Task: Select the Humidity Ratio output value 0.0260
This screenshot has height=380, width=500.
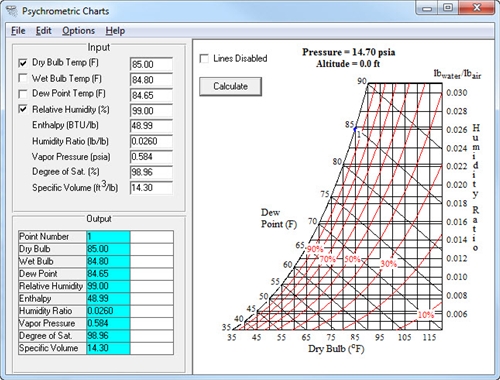Action: [108, 311]
